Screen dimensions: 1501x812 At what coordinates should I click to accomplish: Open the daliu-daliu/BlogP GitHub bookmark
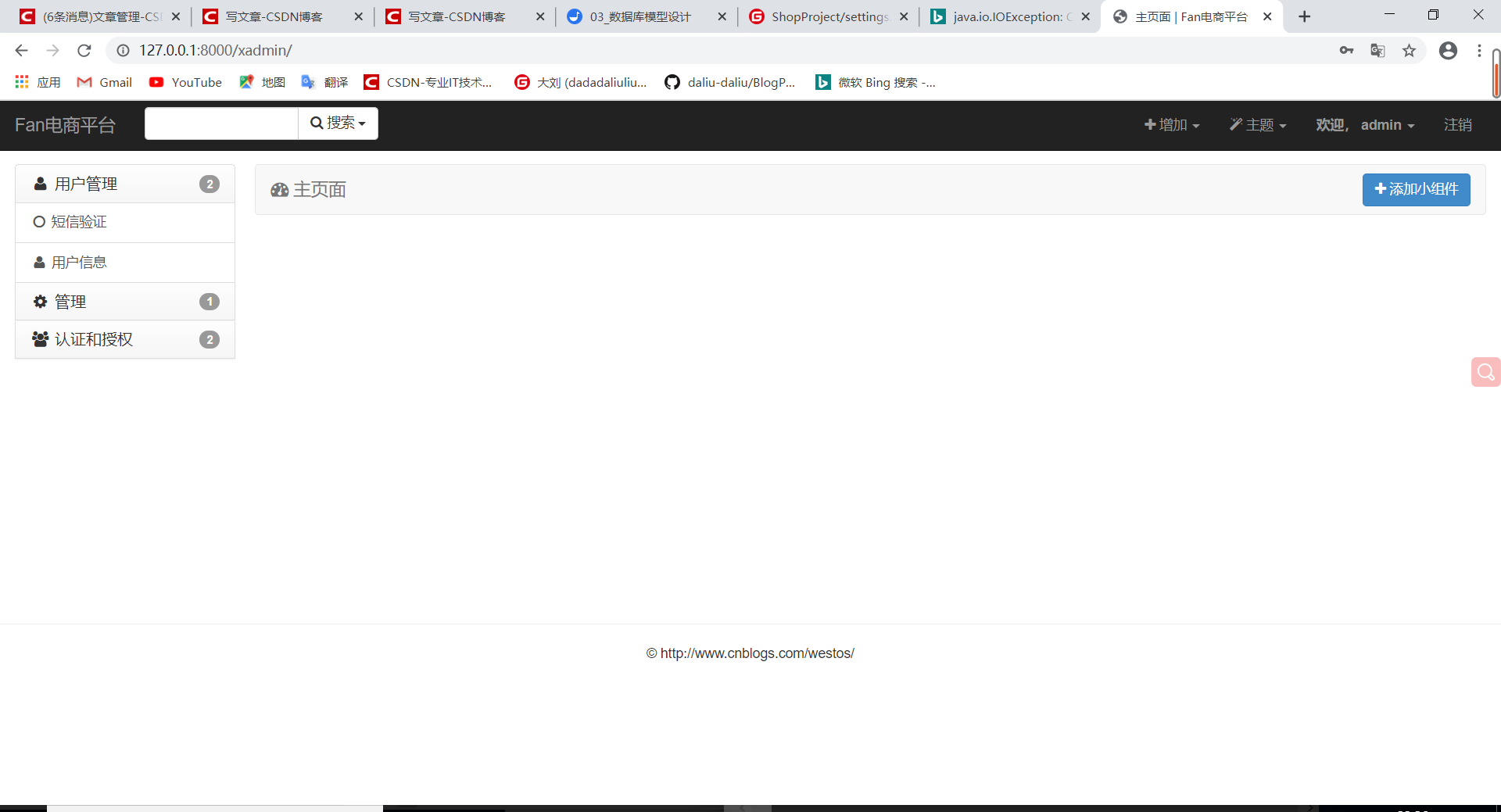click(729, 82)
